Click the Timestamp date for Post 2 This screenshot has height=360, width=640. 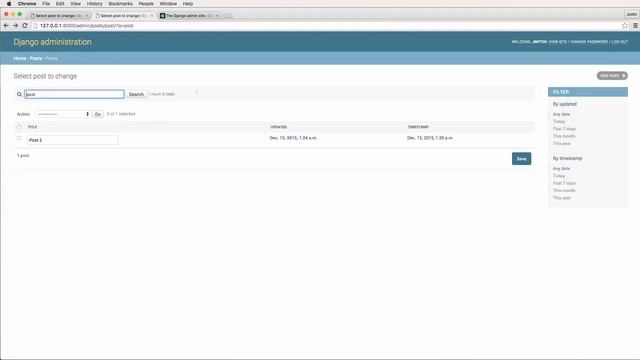tap(430, 138)
